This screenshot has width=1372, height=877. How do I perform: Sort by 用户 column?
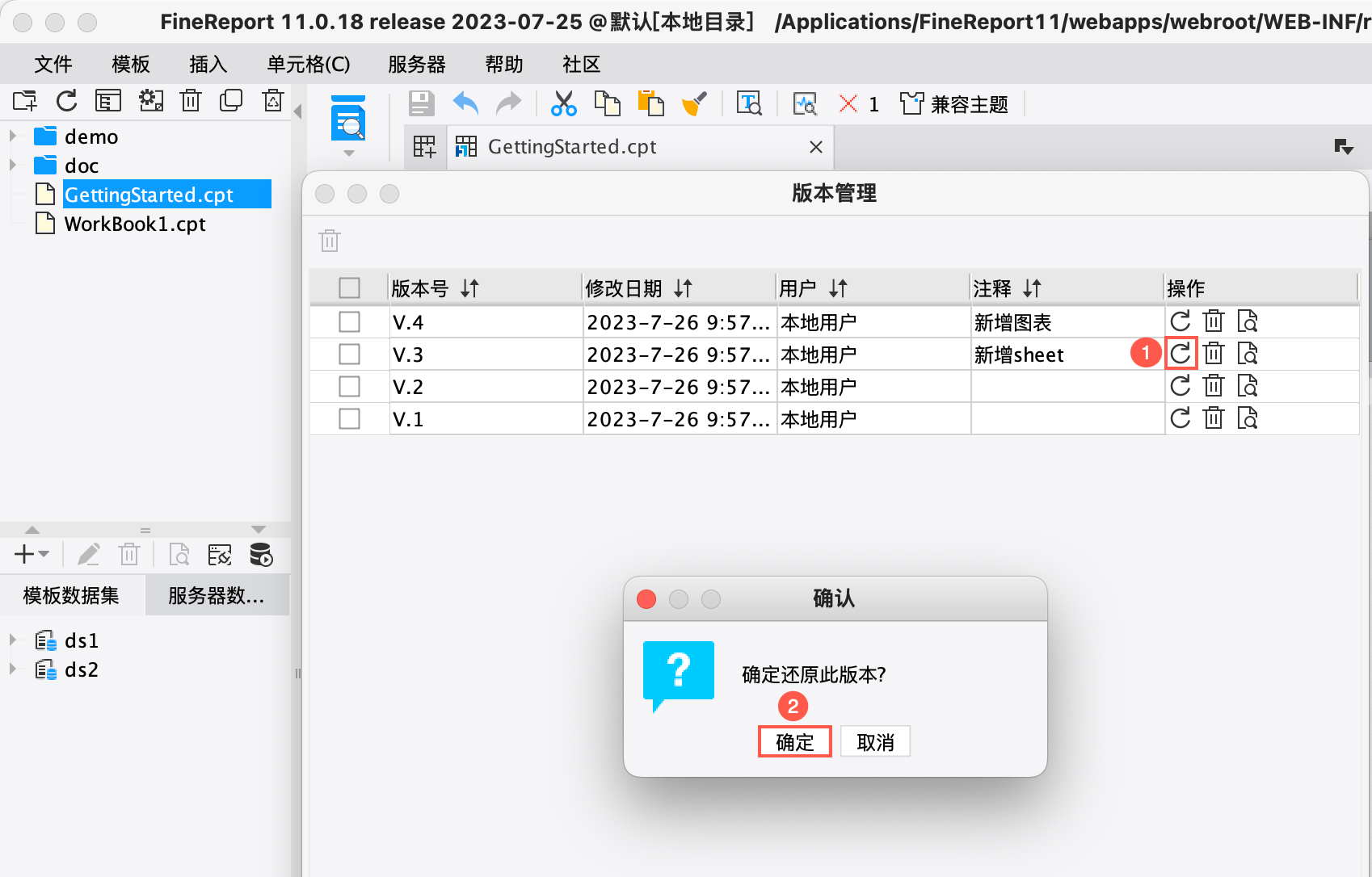point(839,288)
